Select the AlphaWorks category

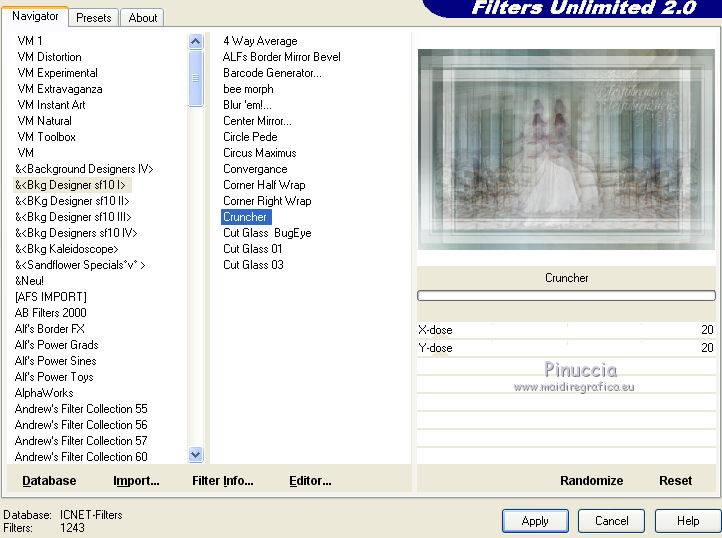(44, 393)
